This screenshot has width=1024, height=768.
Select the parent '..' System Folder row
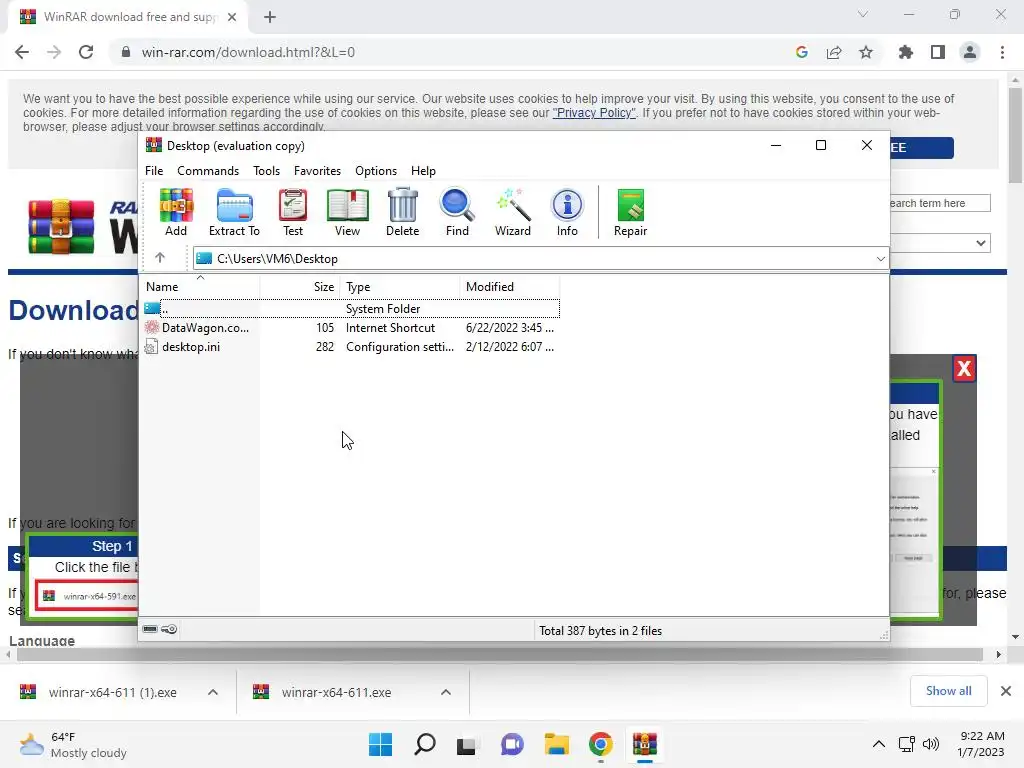pyautogui.click(x=350, y=308)
